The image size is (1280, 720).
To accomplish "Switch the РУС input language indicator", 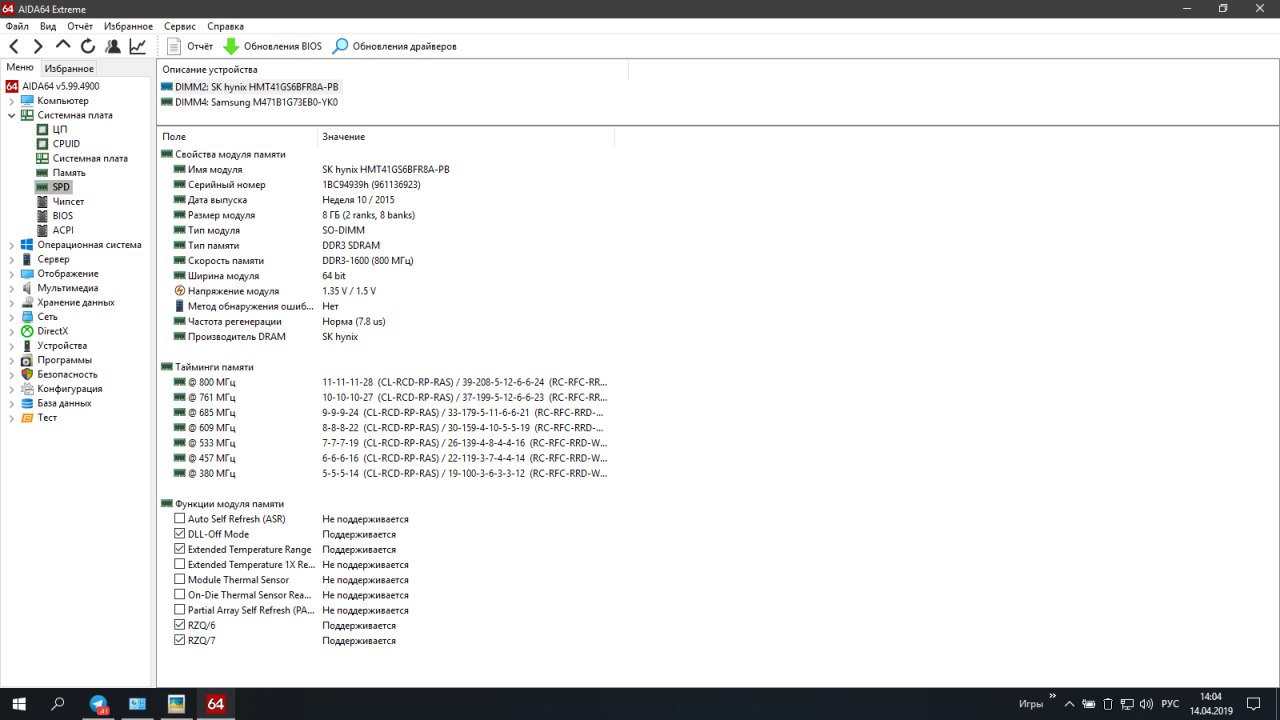I will (1170, 704).
